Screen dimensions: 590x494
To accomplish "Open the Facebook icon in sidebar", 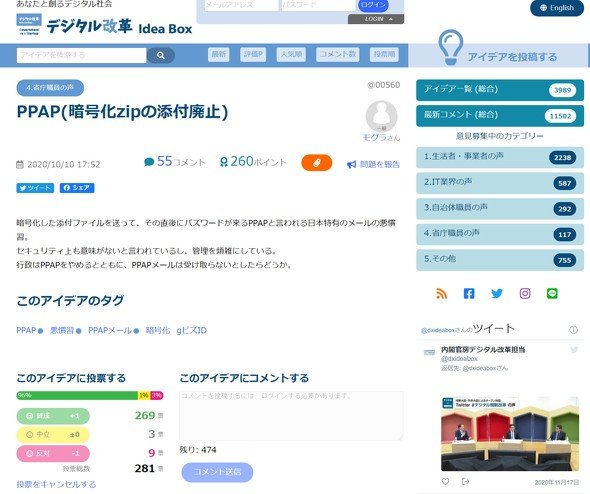I will pyautogui.click(x=469, y=293).
